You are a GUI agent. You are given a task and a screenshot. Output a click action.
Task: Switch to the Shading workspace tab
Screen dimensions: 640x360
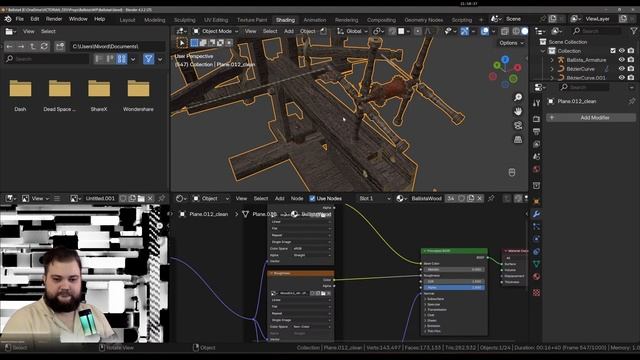pos(285,20)
